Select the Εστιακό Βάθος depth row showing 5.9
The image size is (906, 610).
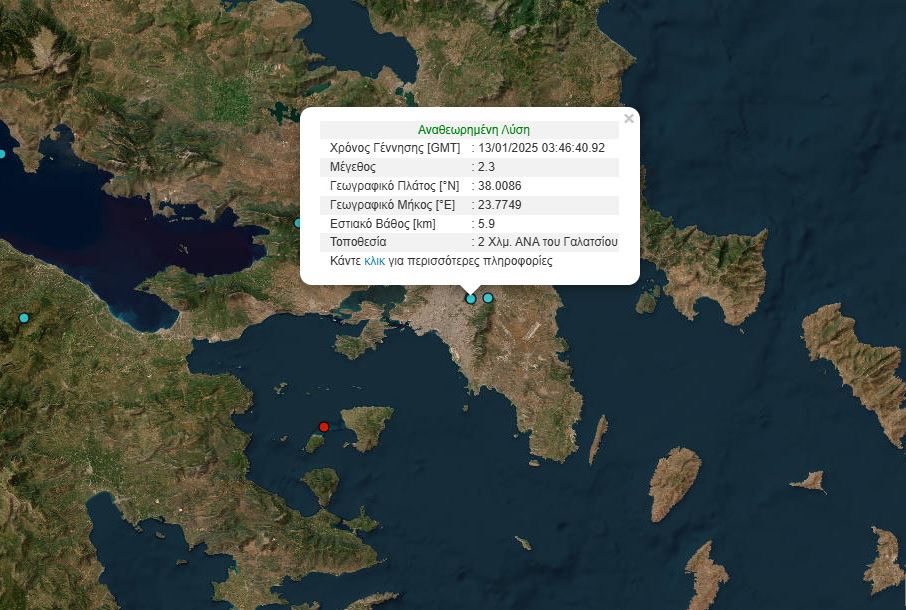pyautogui.click(x=473, y=223)
